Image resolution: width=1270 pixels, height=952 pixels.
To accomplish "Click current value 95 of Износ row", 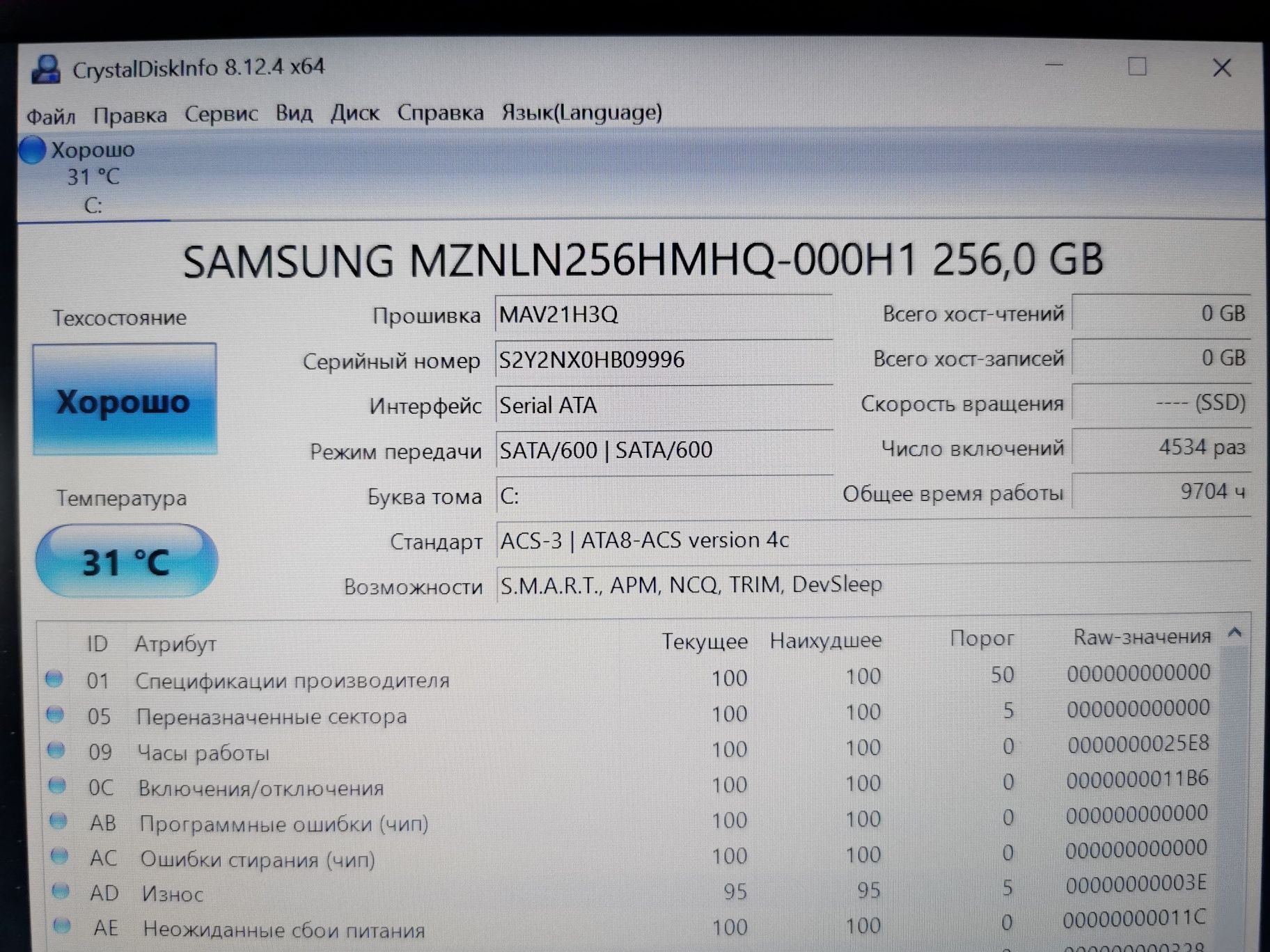I will 735,891.
